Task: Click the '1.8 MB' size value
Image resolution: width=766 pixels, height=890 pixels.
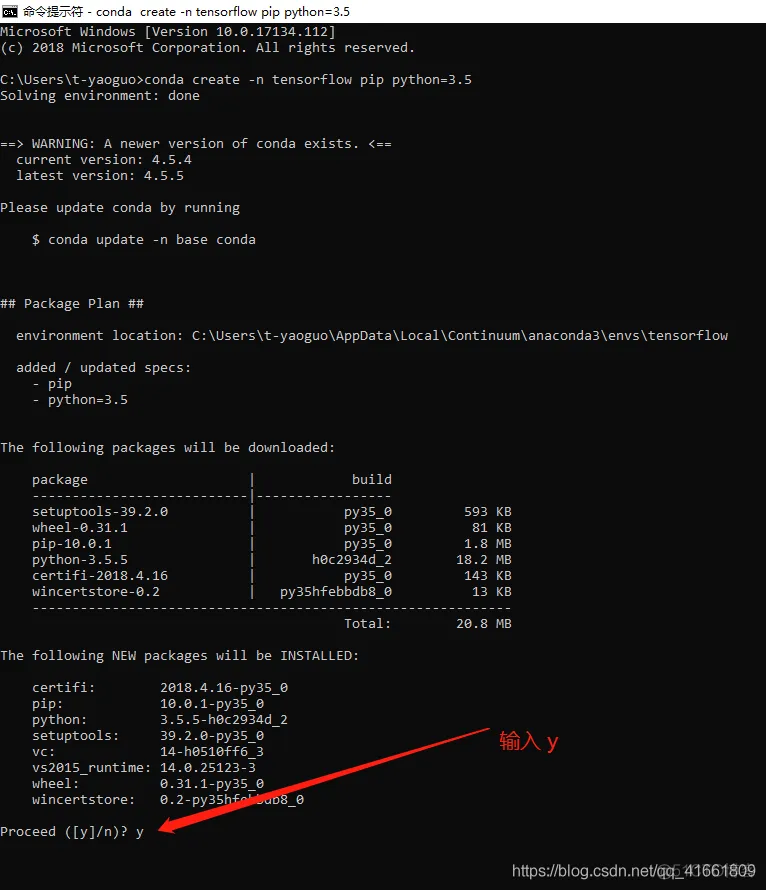Action: tap(488, 544)
